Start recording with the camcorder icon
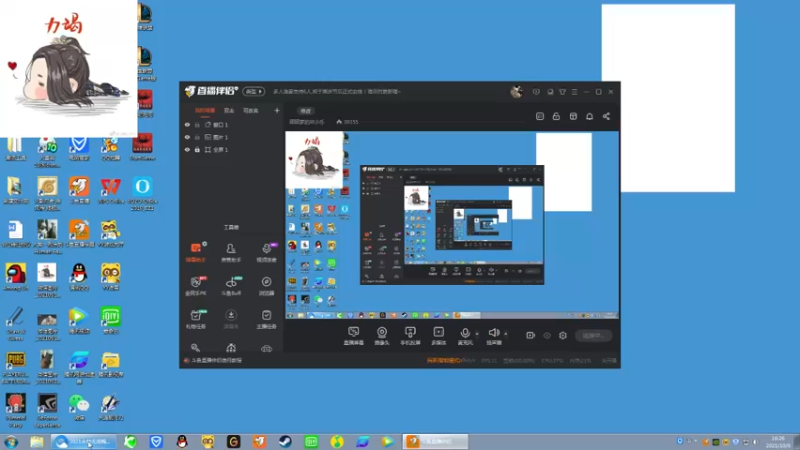 [531, 335]
